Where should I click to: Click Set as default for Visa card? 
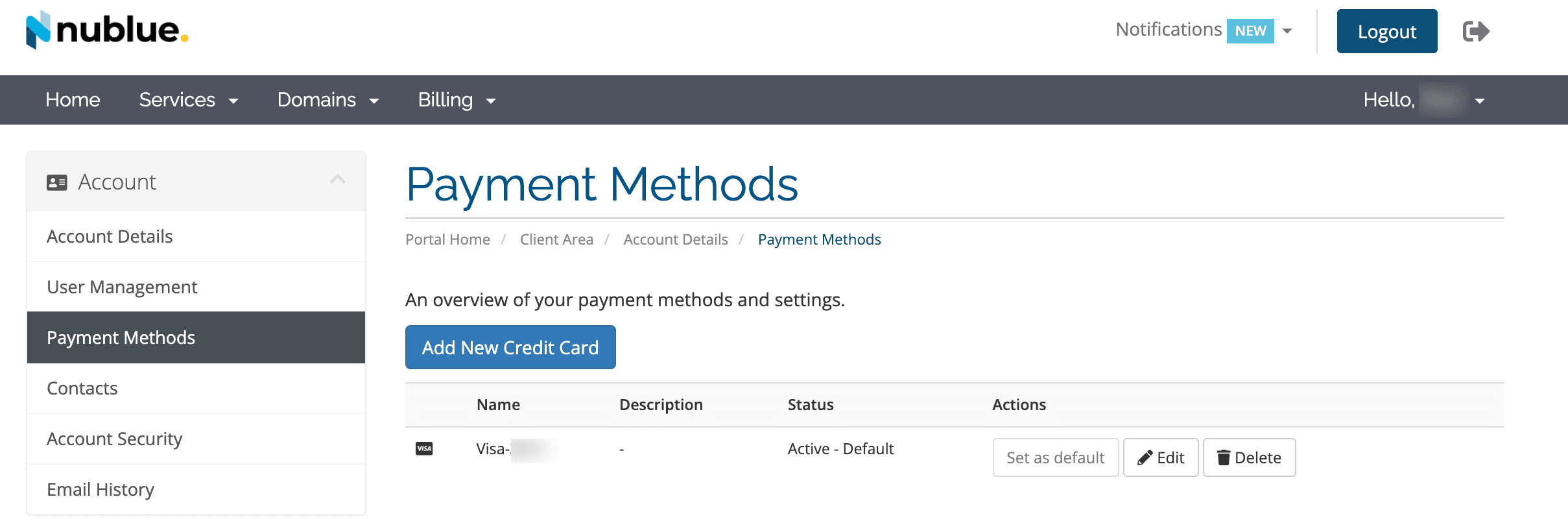pos(1056,457)
